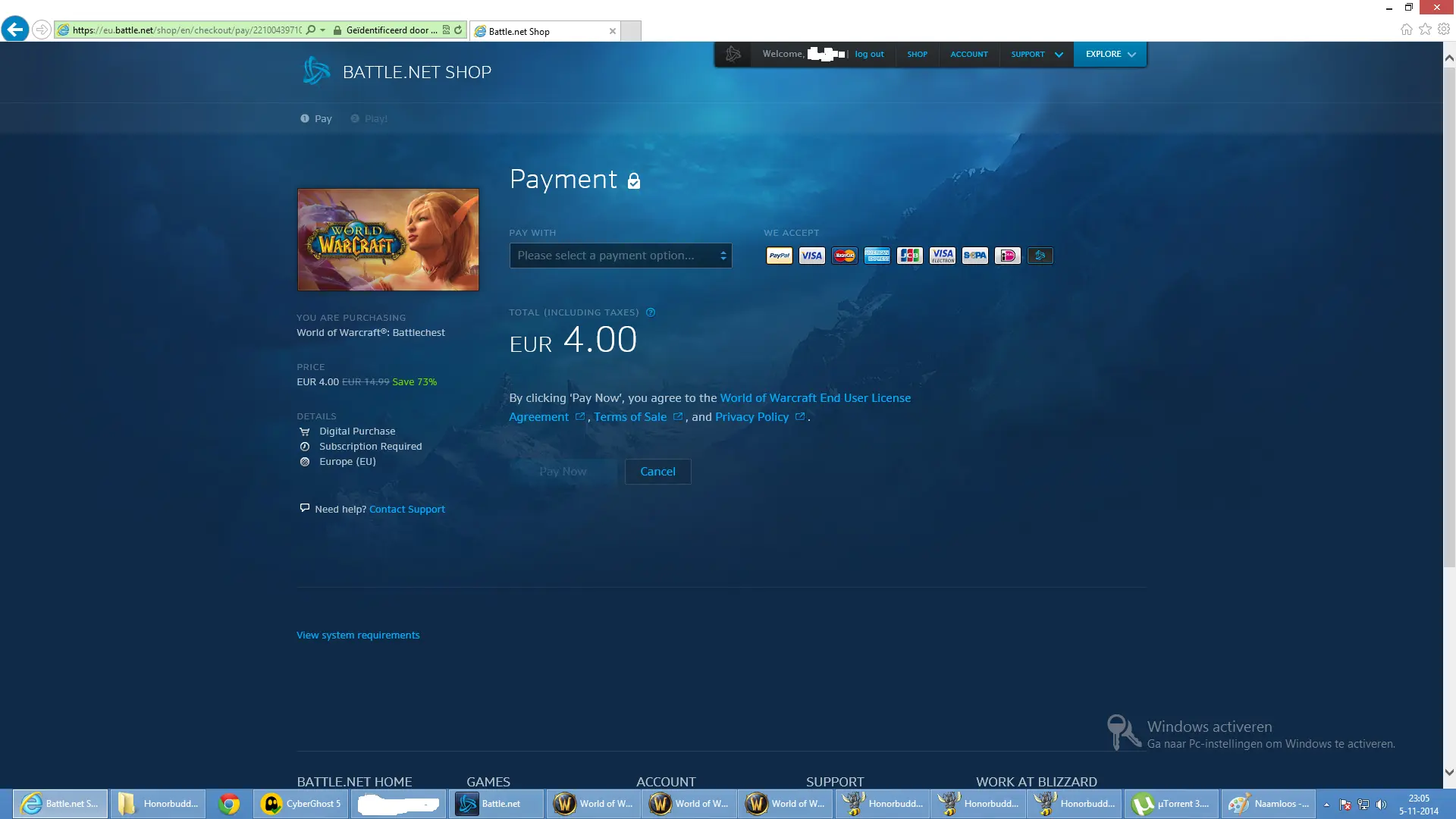Viewport: 1456px width, 819px height.
Task: Click the WORK AT BLIZZARD footer heading
Action: click(1037, 782)
